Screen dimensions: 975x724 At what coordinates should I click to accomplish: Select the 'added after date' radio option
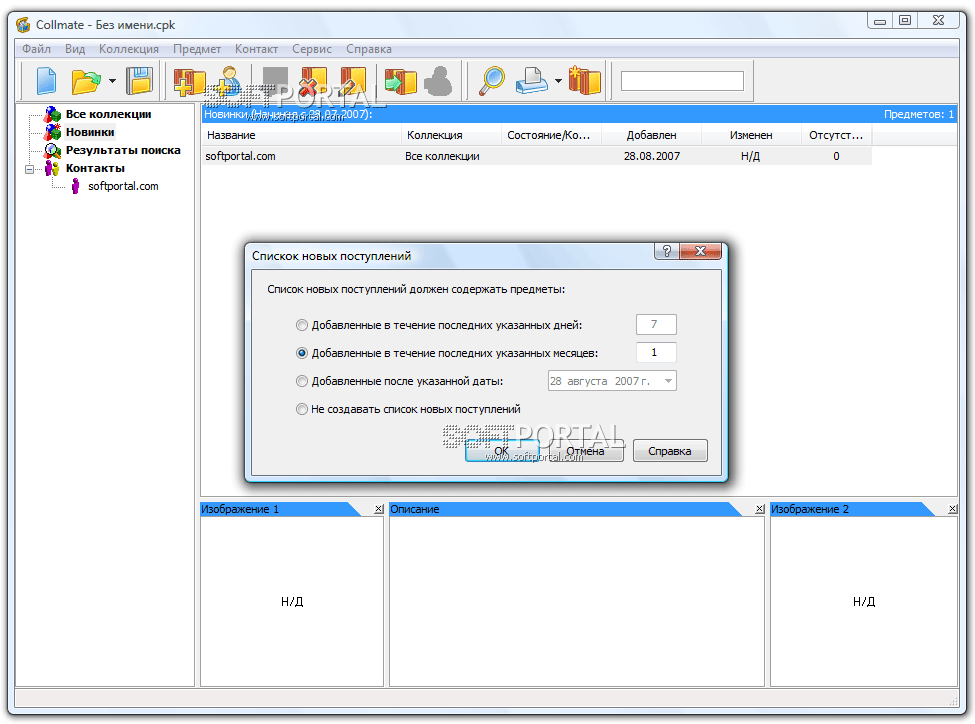click(302, 381)
